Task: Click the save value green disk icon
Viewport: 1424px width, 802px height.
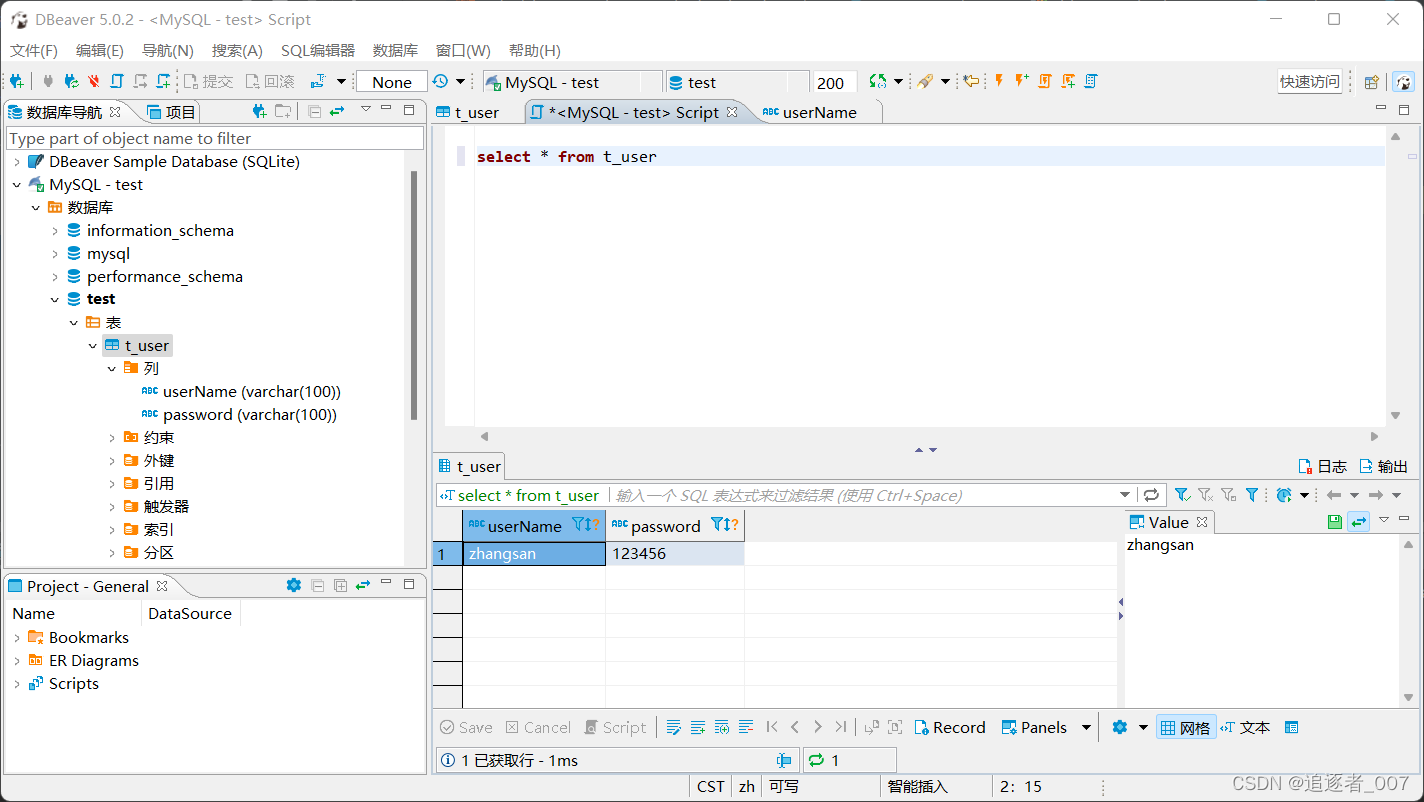Action: pos(1334,522)
